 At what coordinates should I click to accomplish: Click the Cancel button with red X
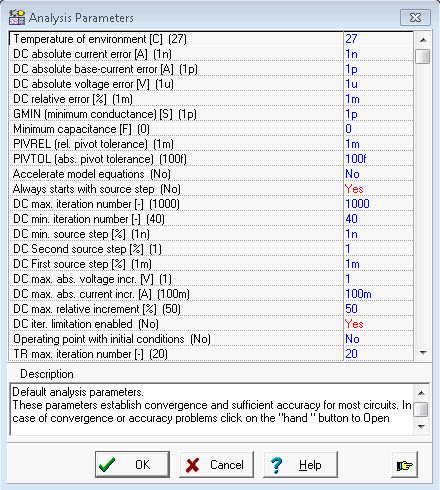pyautogui.click(x=216, y=464)
